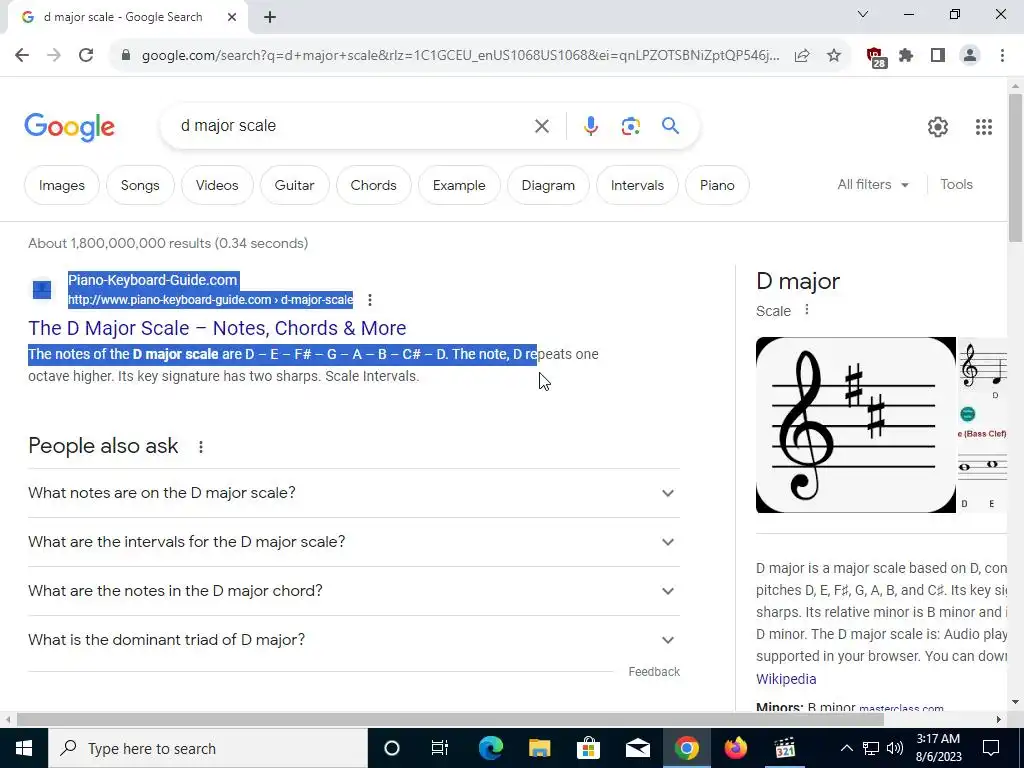Filter results by Images
This screenshot has height=768, width=1024.
61,185
